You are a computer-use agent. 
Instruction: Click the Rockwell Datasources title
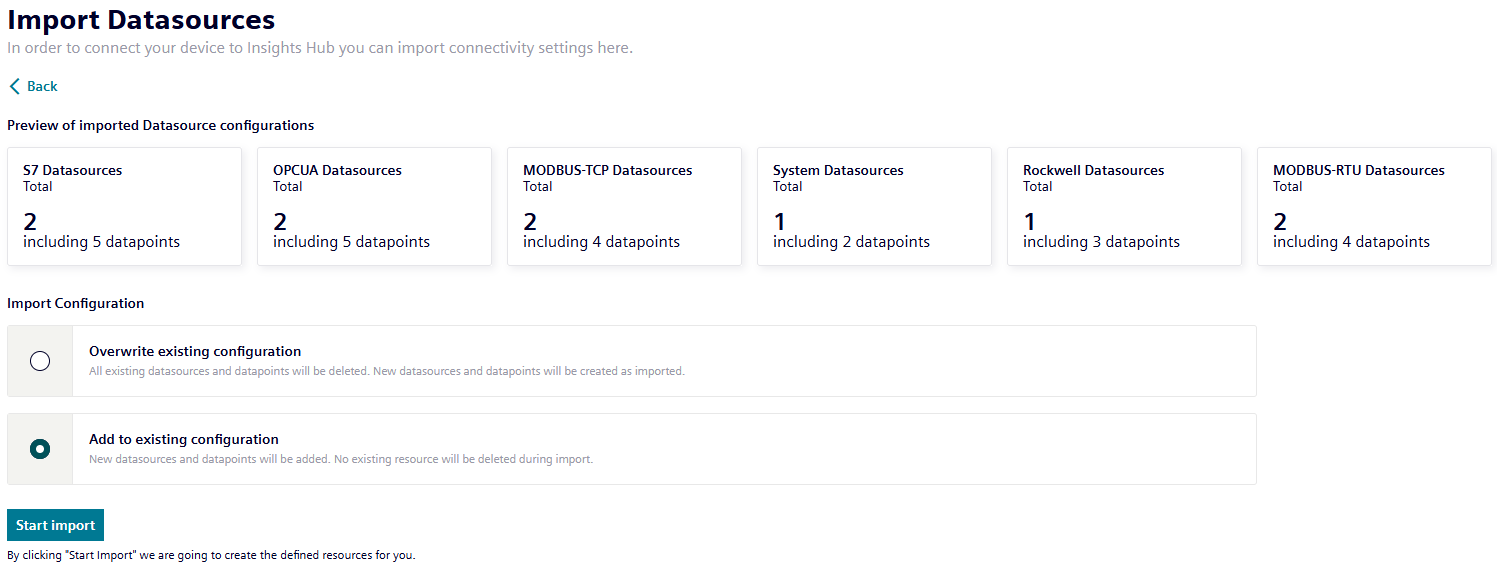point(1093,170)
